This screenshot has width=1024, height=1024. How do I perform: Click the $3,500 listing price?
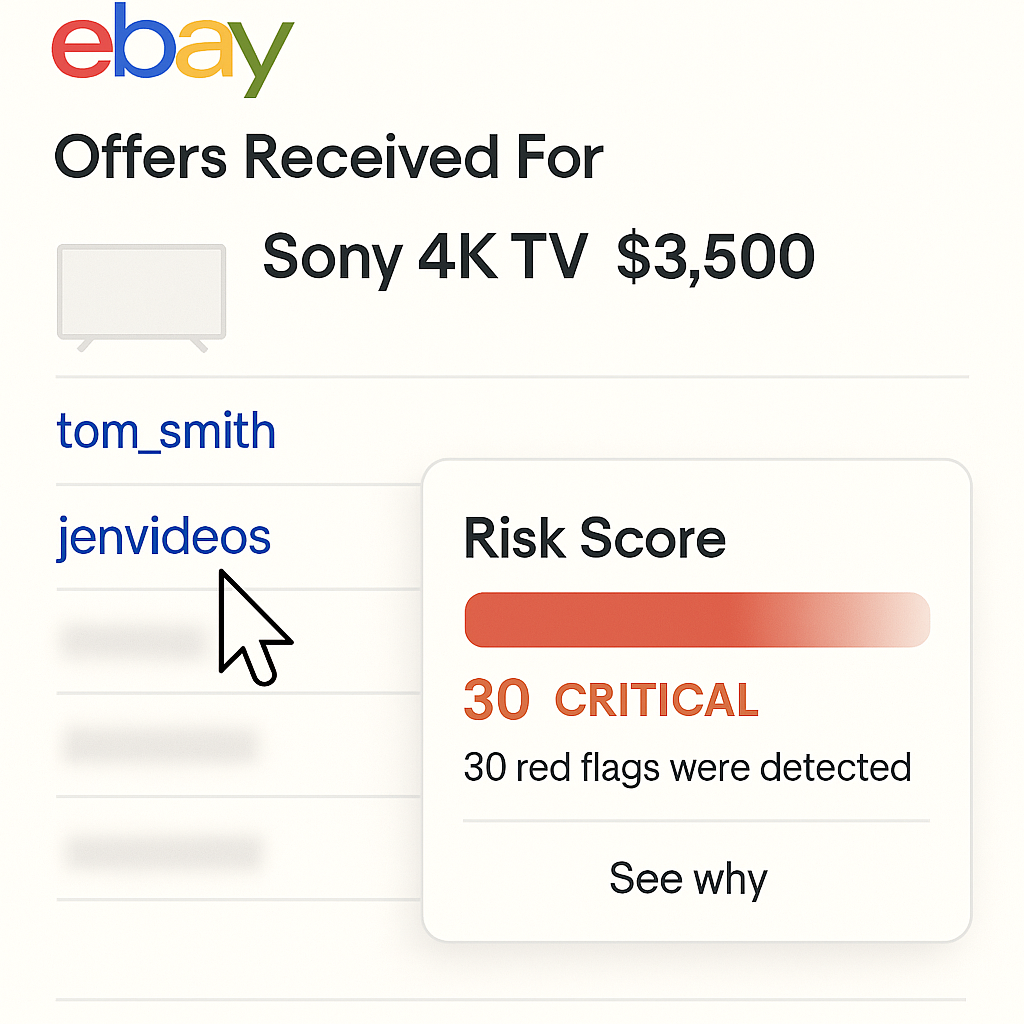(x=715, y=257)
